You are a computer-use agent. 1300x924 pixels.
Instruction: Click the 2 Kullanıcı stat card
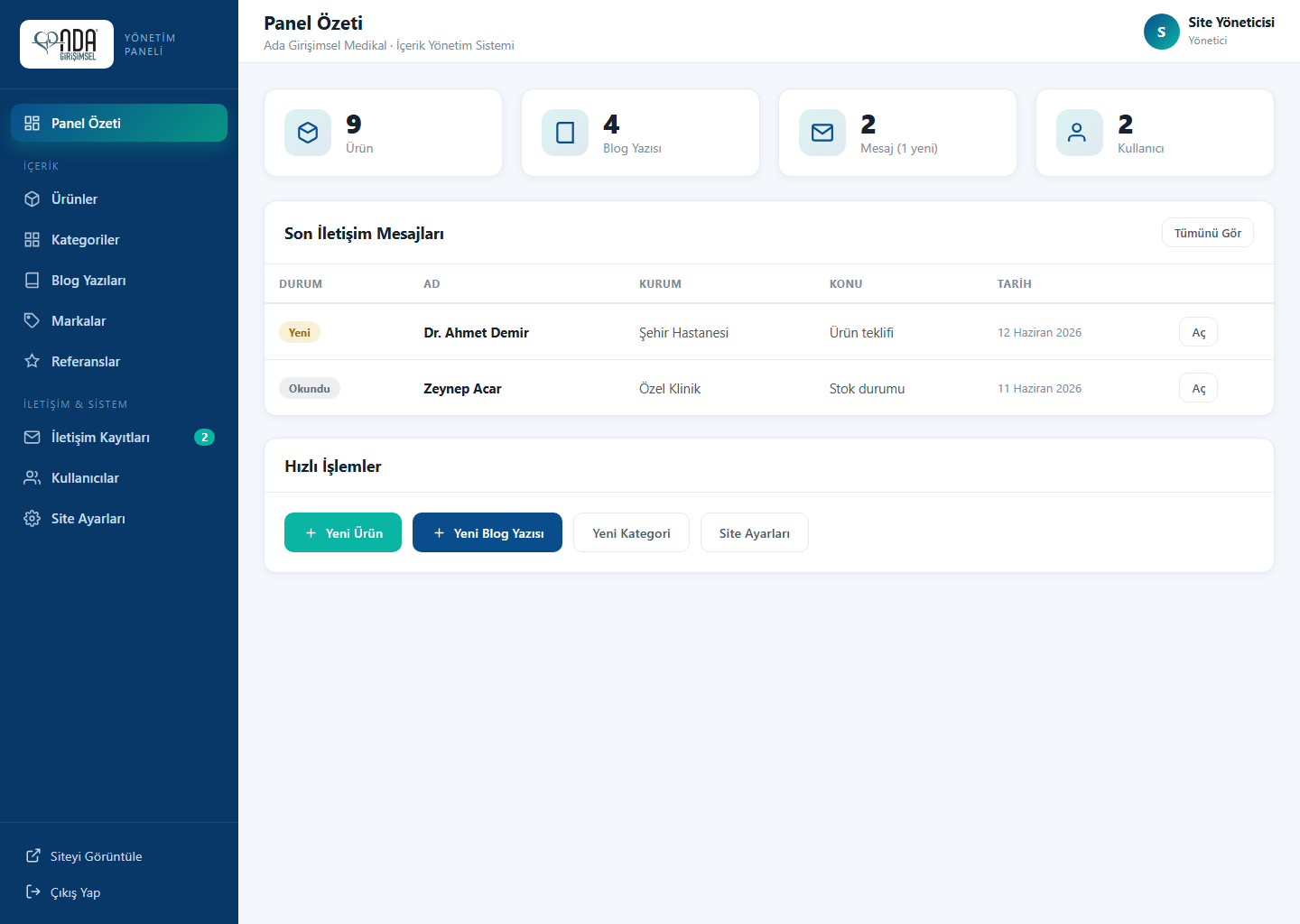1155,133
